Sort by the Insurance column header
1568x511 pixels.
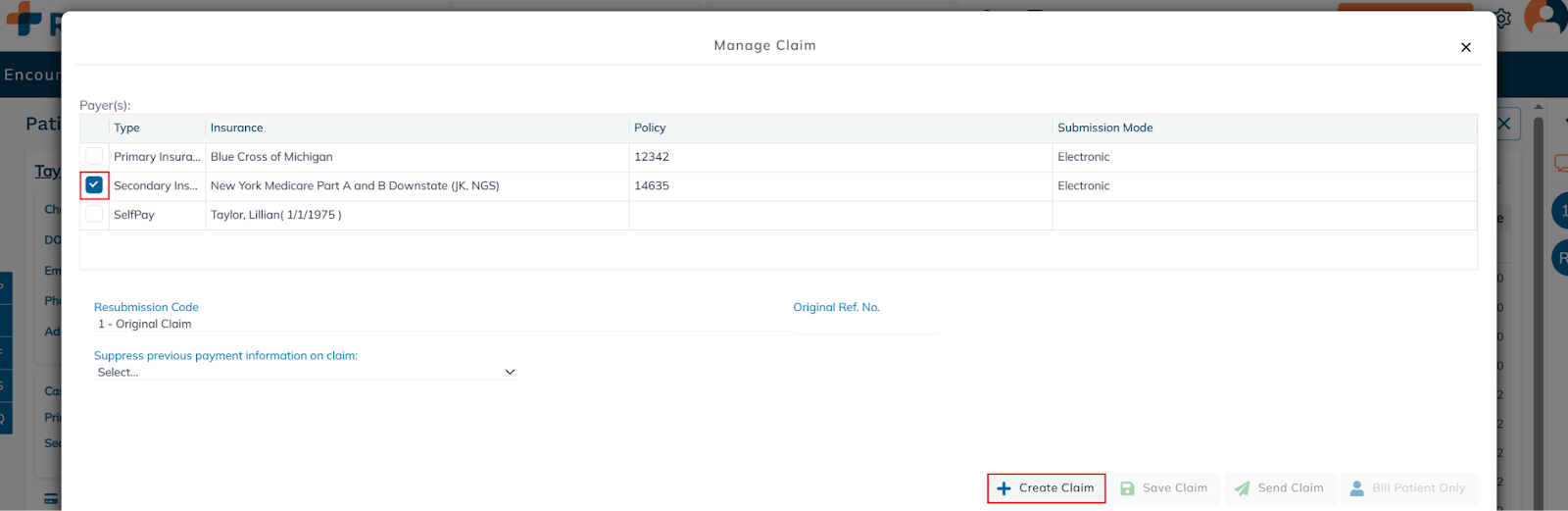(236, 128)
